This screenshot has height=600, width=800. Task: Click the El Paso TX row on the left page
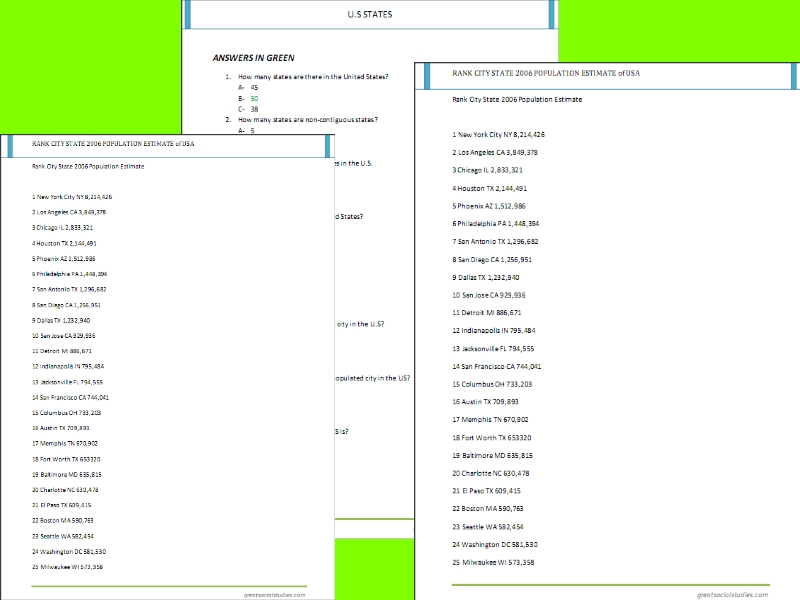click(x=62, y=505)
